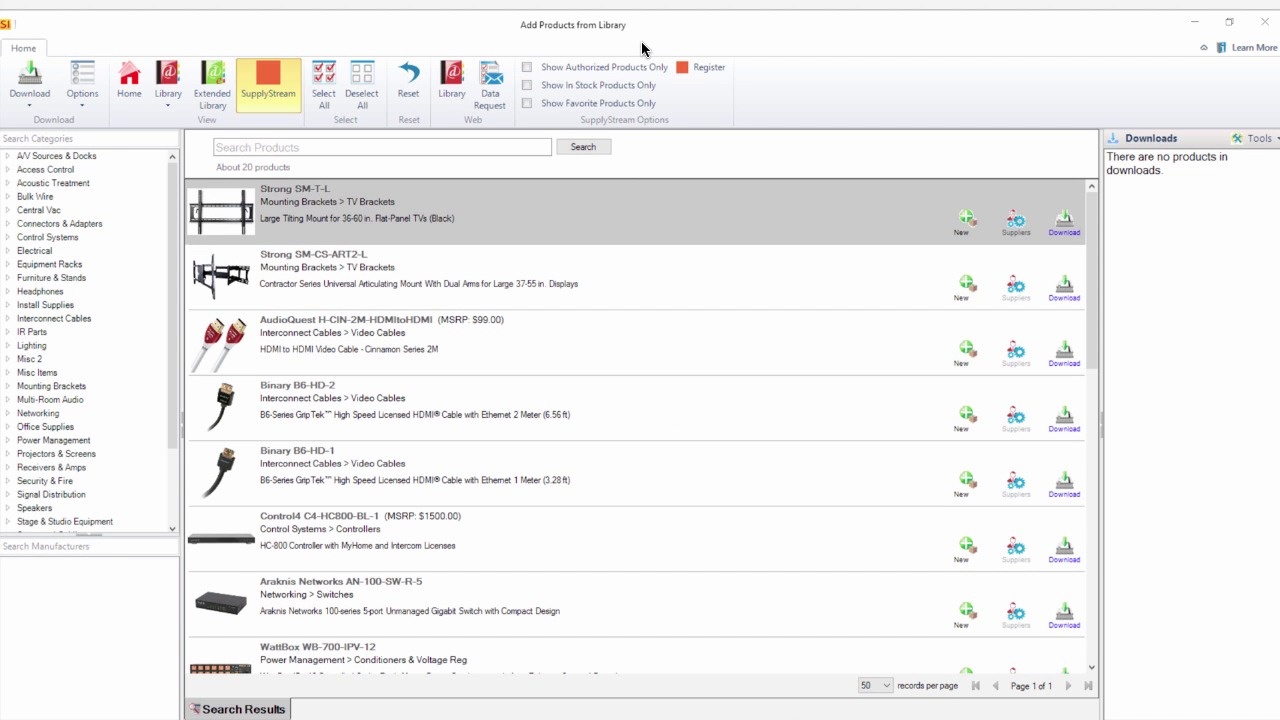Open the ribbon help icon
The height and width of the screenshot is (720, 1280).
[x=1221, y=47]
